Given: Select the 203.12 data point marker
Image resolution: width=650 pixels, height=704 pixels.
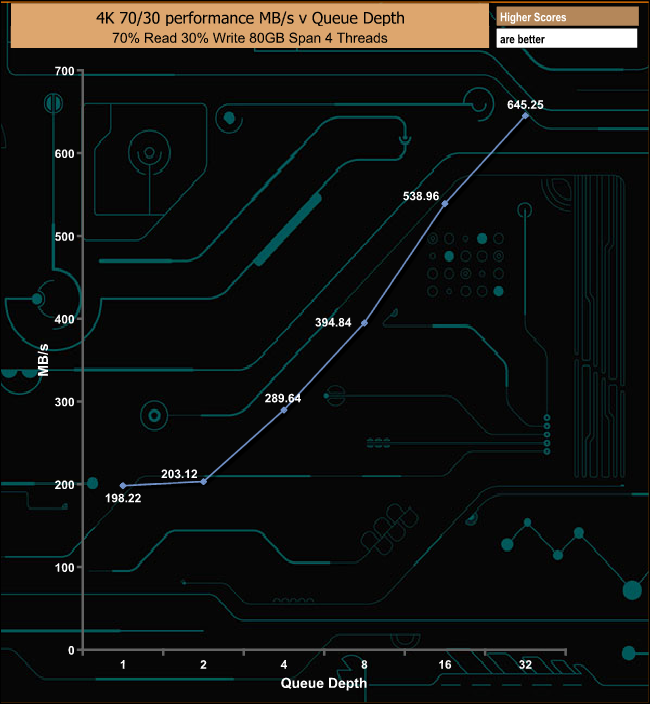Looking at the screenshot, I should tap(204, 482).
